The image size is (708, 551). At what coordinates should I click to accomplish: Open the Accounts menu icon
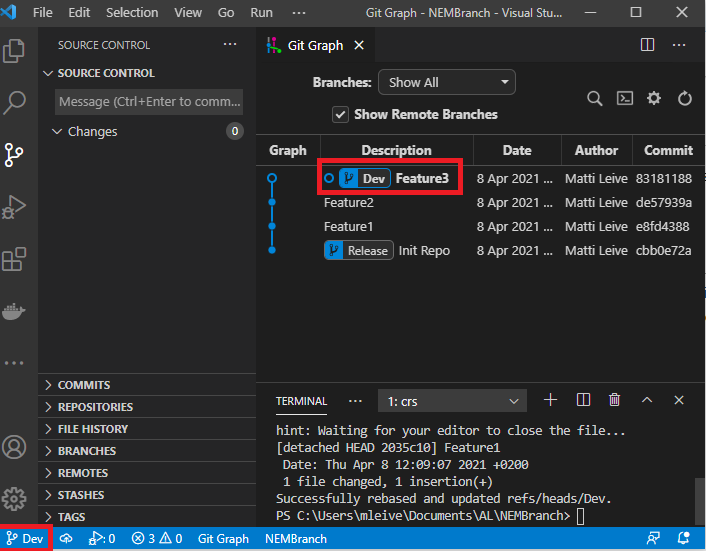tap(14, 447)
